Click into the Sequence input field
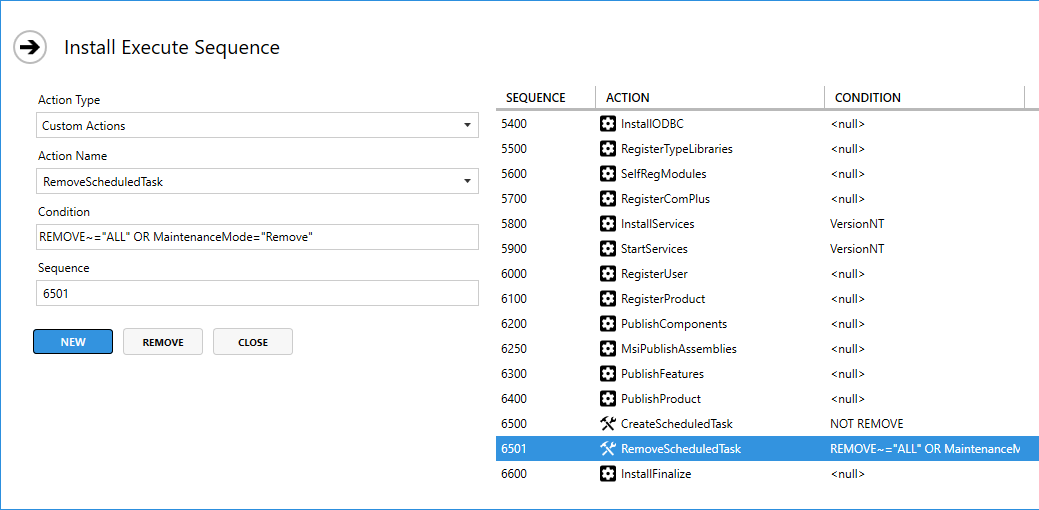Screen dimensions: 1039x510 pyautogui.click(x=256, y=294)
